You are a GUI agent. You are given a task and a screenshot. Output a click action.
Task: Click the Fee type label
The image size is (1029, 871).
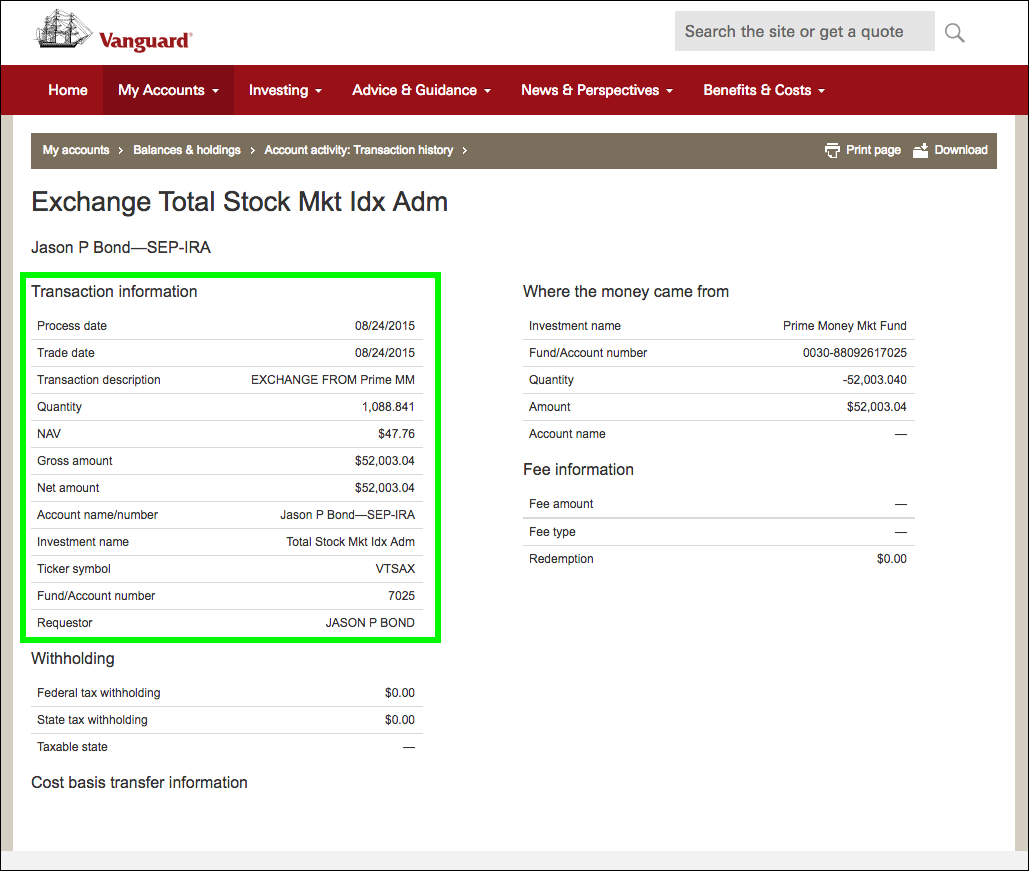[552, 532]
